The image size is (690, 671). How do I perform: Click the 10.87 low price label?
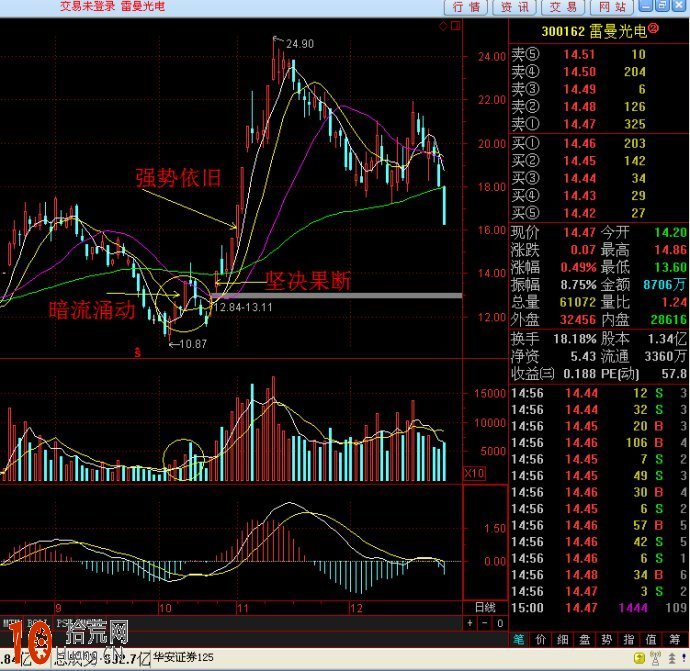[x=193, y=344]
